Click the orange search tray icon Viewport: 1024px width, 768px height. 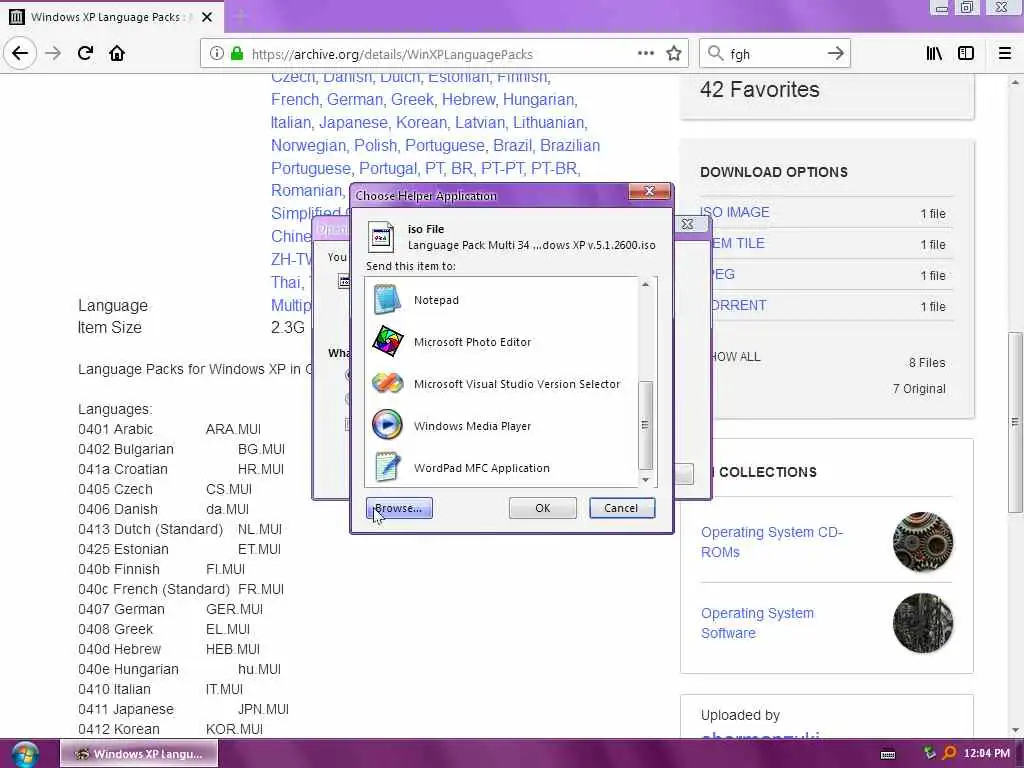click(x=949, y=753)
